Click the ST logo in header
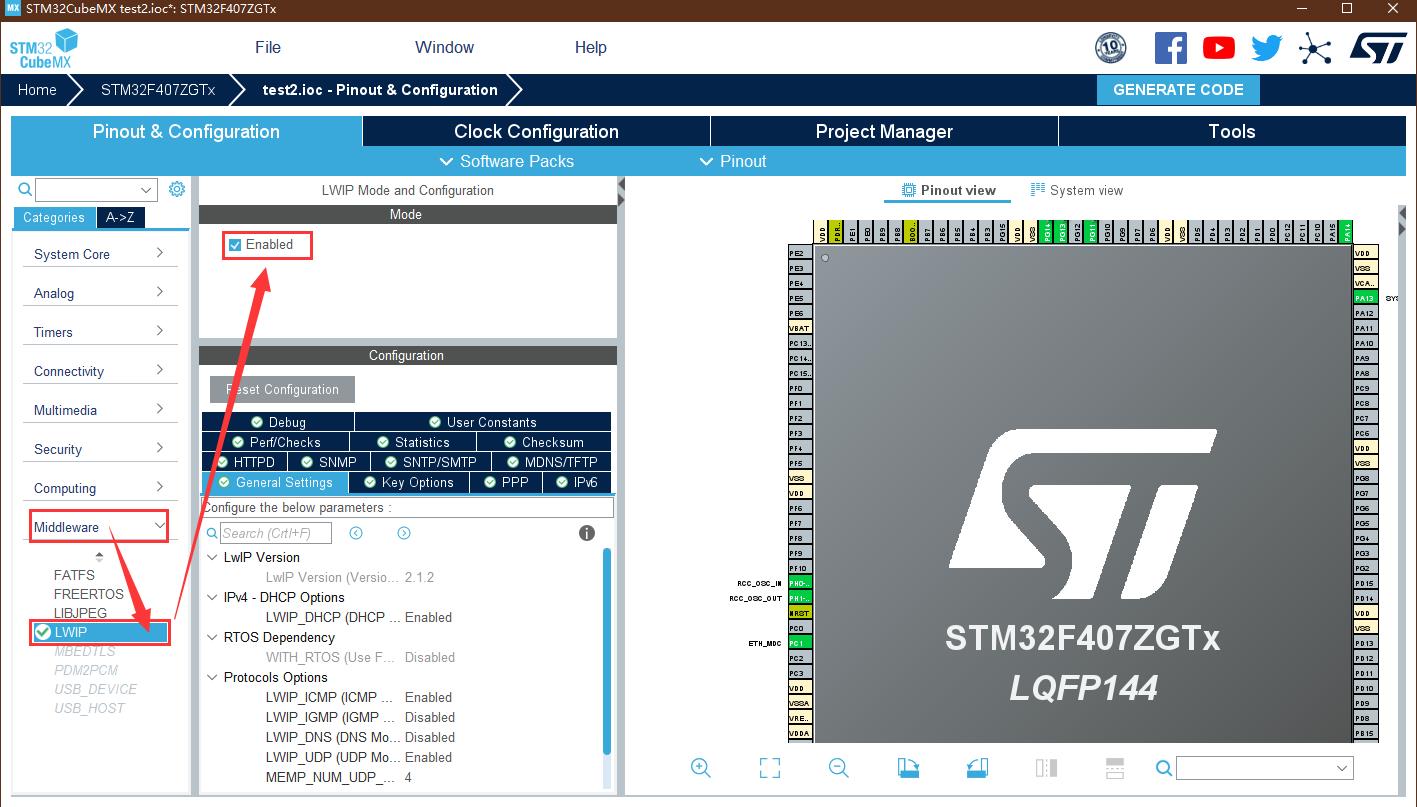Image resolution: width=1417 pixels, height=807 pixels. click(1378, 47)
